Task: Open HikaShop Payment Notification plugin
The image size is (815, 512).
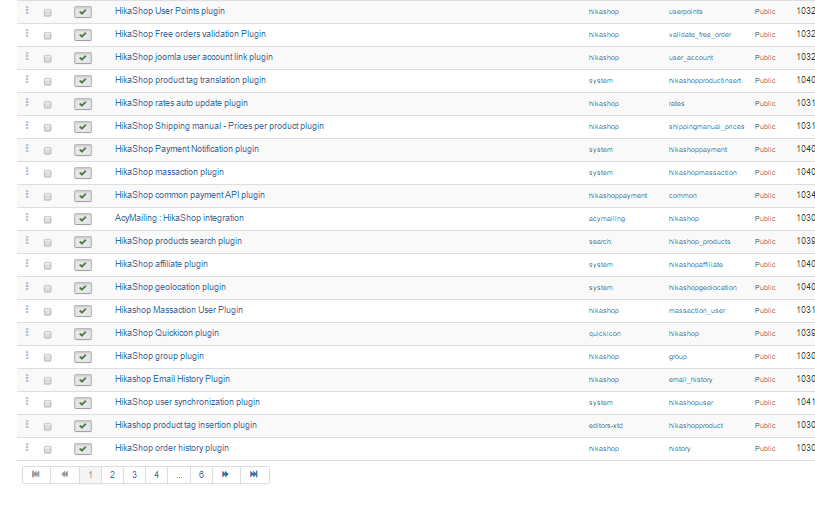Action: [186, 149]
